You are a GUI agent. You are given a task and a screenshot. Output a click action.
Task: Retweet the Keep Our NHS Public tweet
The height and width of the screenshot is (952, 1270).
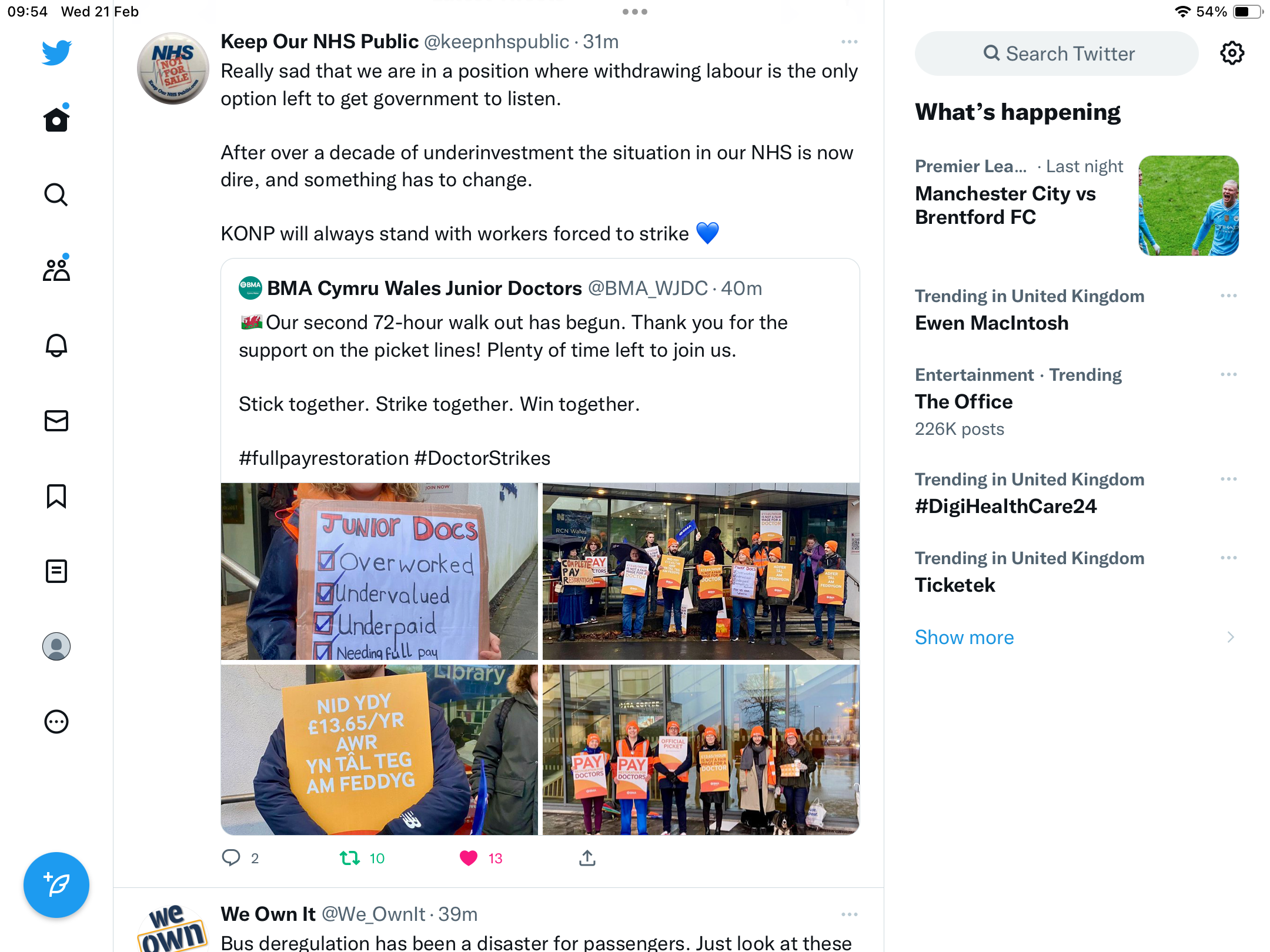pyautogui.click(x=350, y=859)
